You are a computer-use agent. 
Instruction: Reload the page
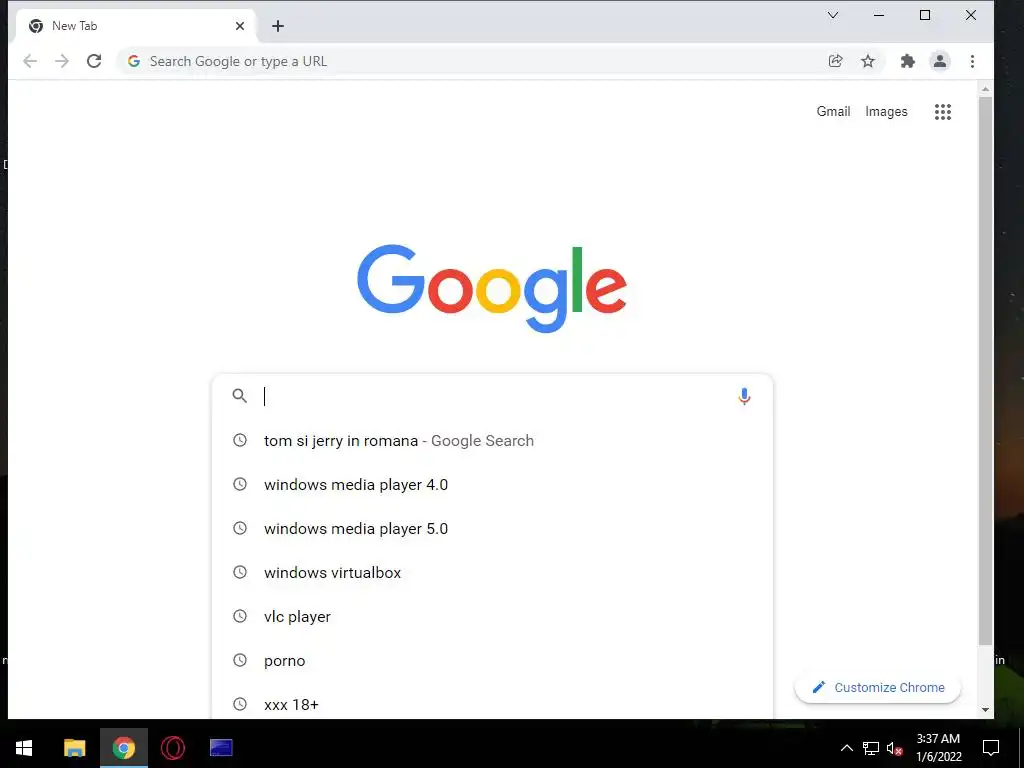coord(94,61)
